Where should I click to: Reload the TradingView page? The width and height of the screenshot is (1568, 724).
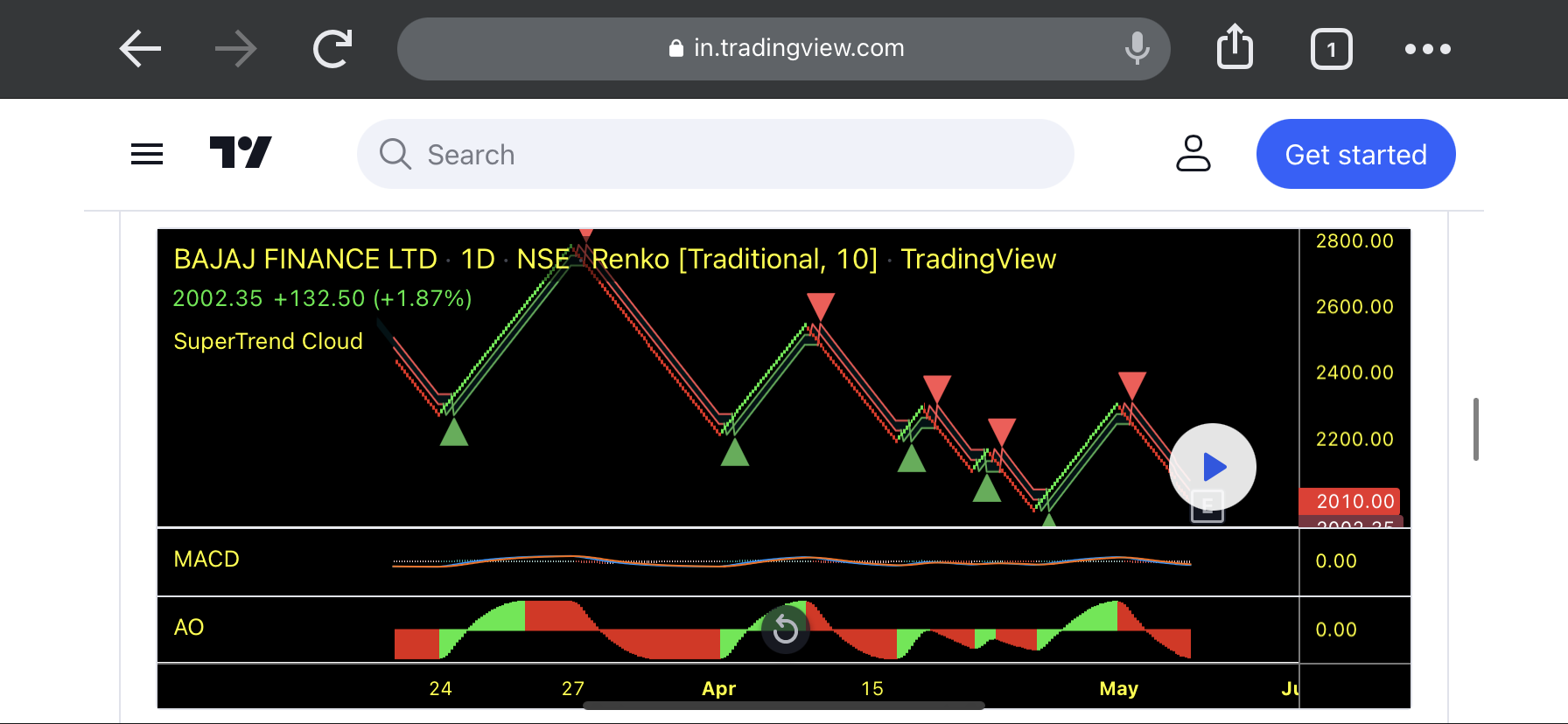[332, 49]
